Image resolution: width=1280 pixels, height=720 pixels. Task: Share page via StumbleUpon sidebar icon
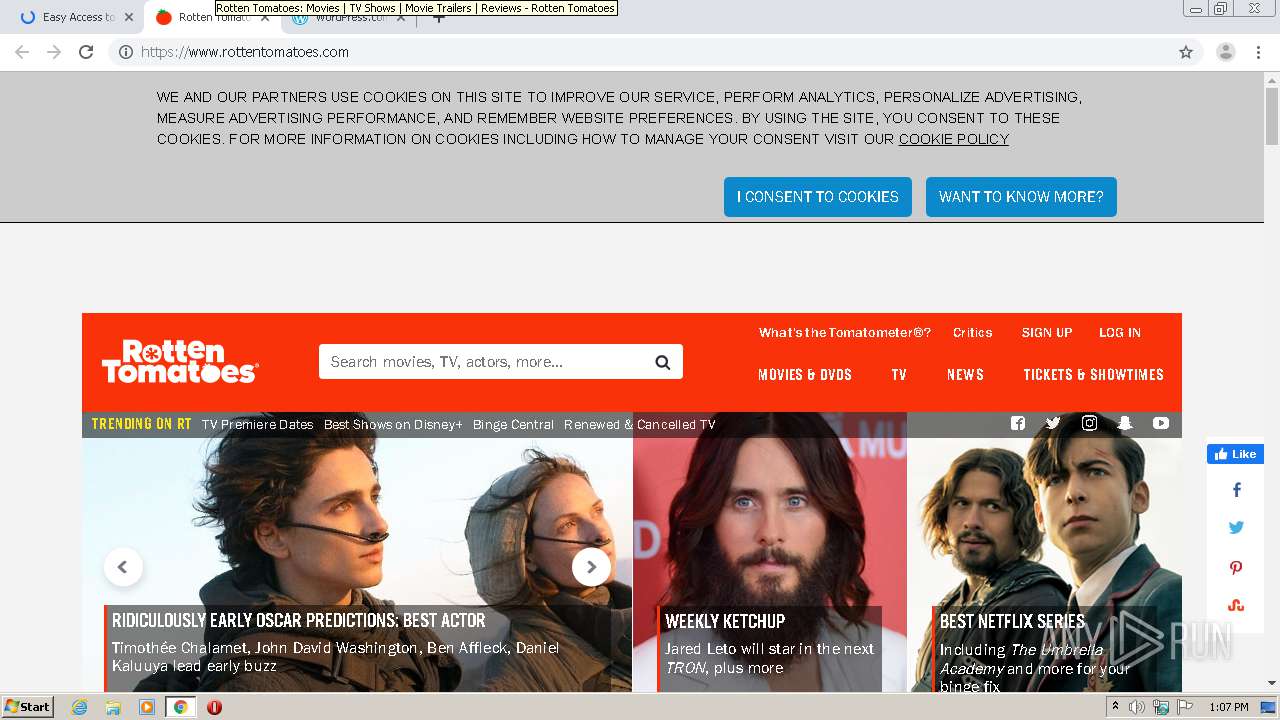click(1236, 605)
